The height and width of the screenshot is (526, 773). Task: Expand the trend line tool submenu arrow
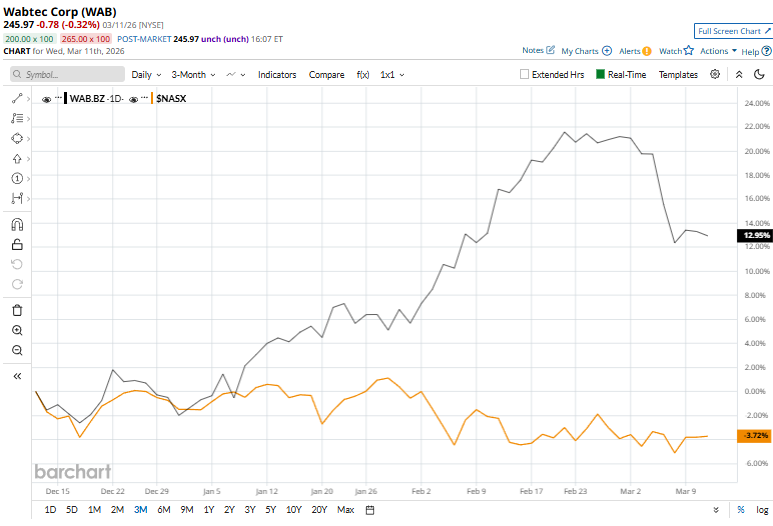(28, 99)
